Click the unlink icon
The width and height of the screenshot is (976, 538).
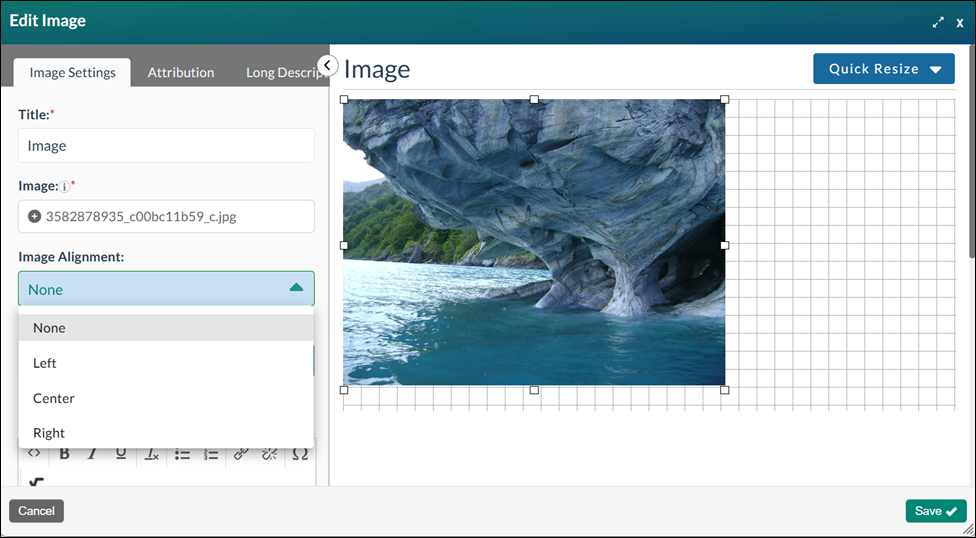click(270, 454)
